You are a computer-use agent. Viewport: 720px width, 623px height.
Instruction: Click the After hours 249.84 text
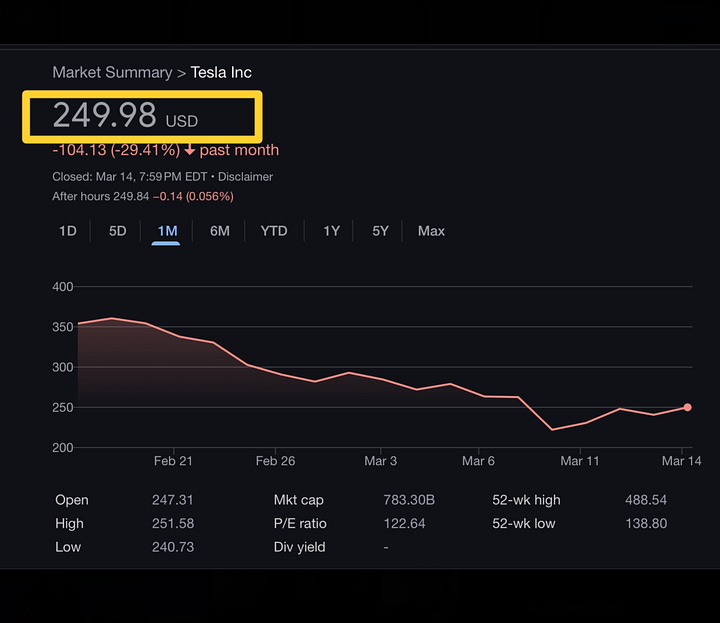tap(101, 196)
